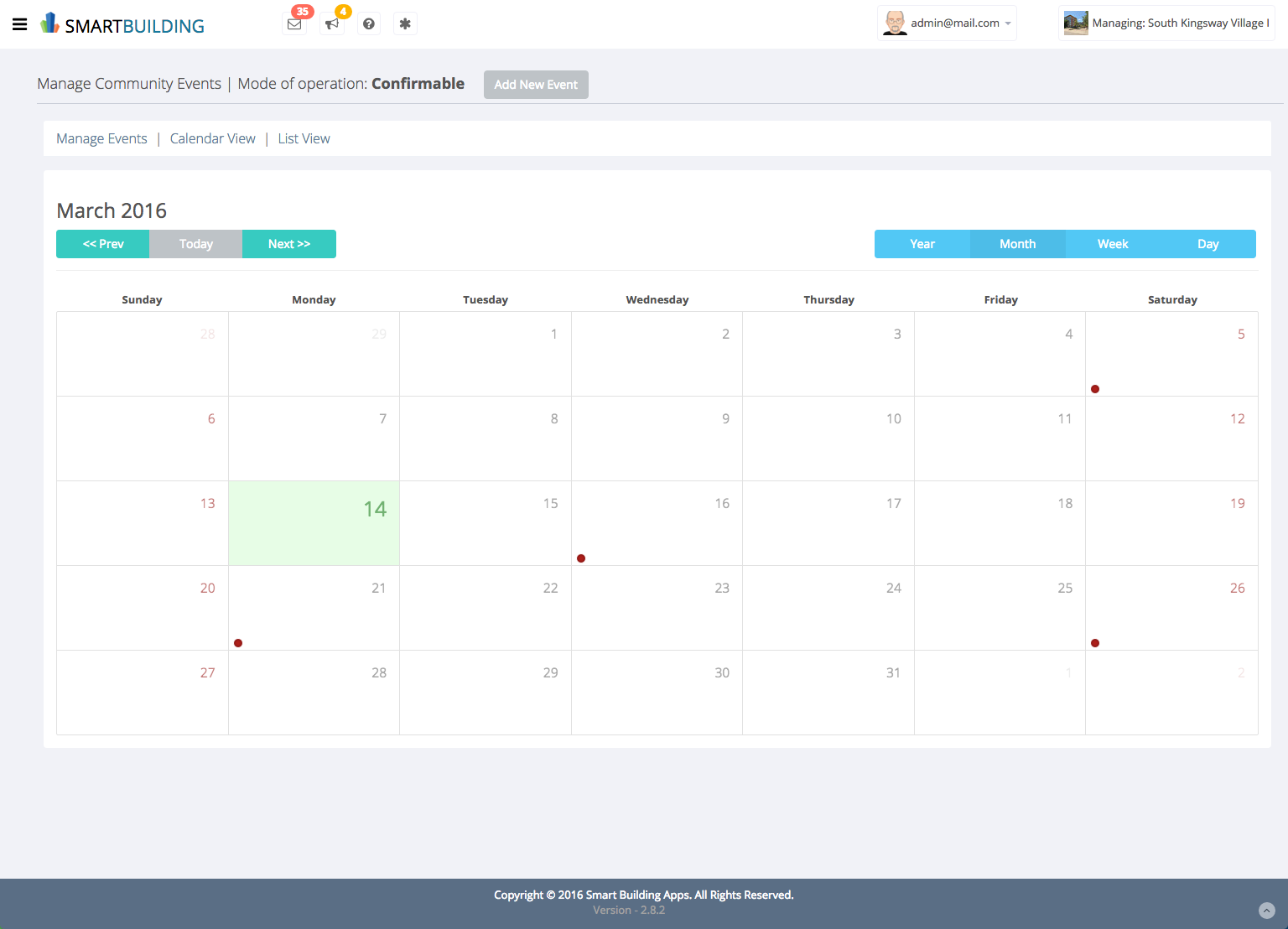Switch calendar to Week view
This screenshot has width=1288, height=929.
1113,244
